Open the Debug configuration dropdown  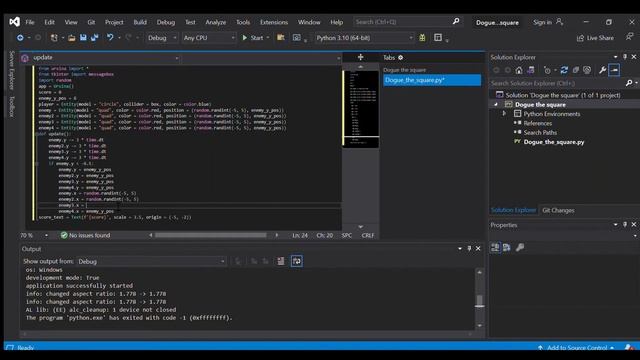(x=162, y=38)
